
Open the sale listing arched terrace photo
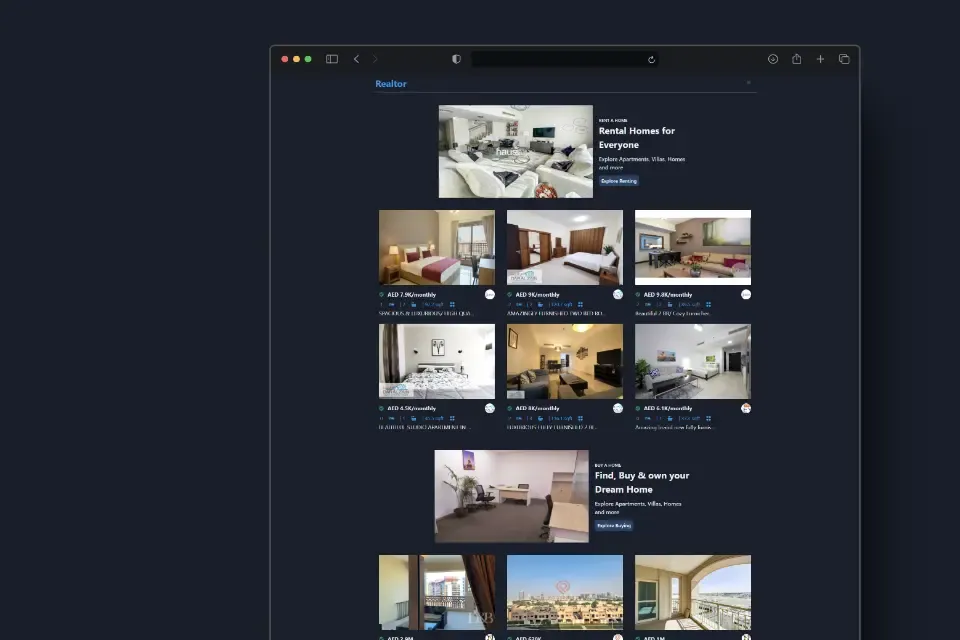pos(692,592)
